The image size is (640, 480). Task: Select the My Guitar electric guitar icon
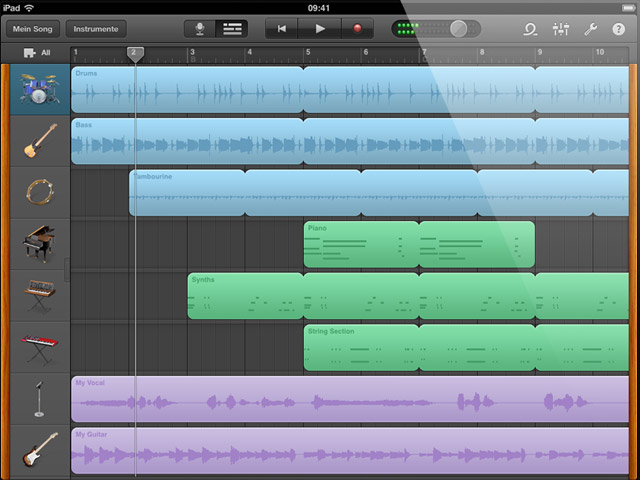[40, 449]
